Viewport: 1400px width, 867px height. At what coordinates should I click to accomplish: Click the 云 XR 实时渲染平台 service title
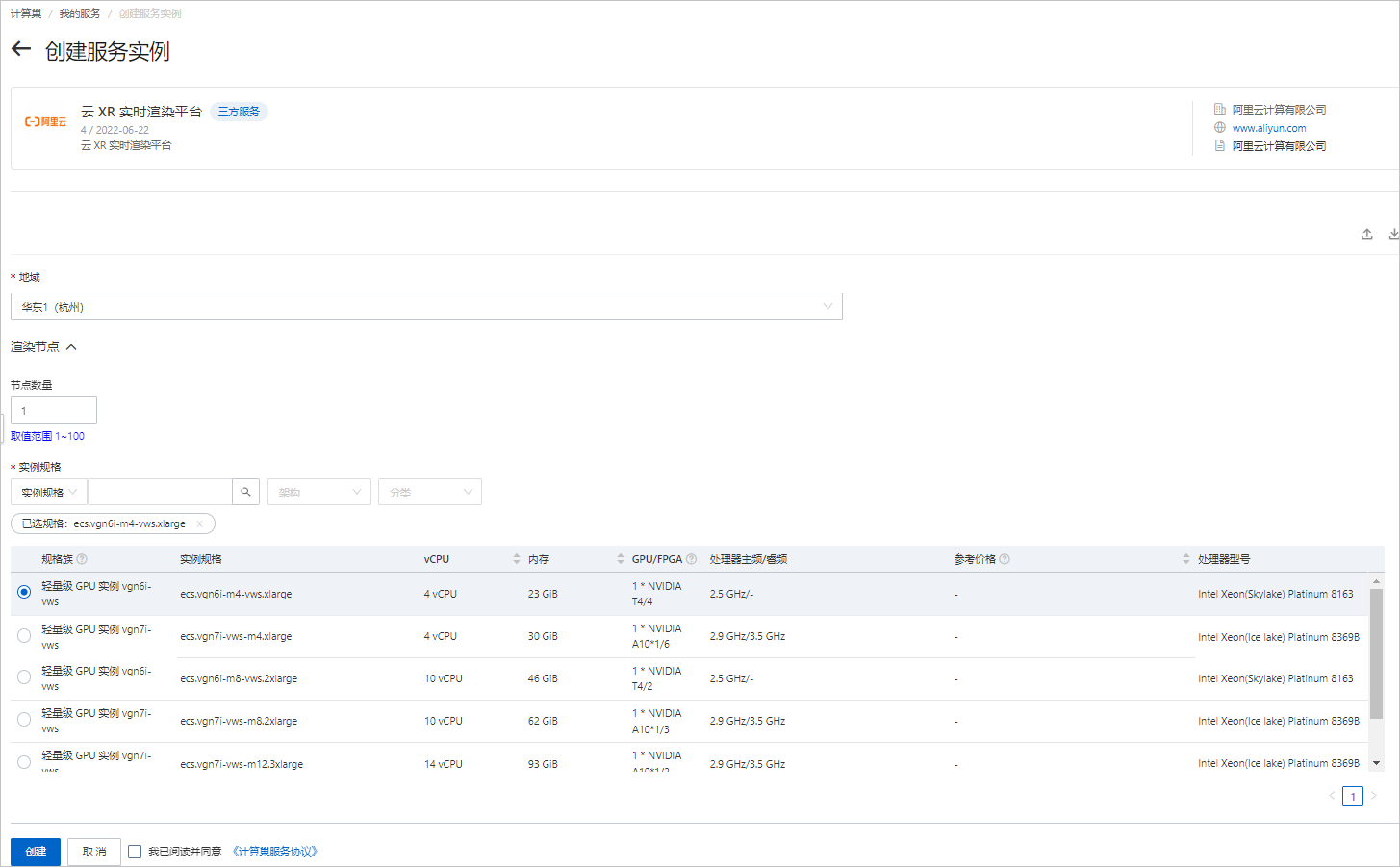141,112
